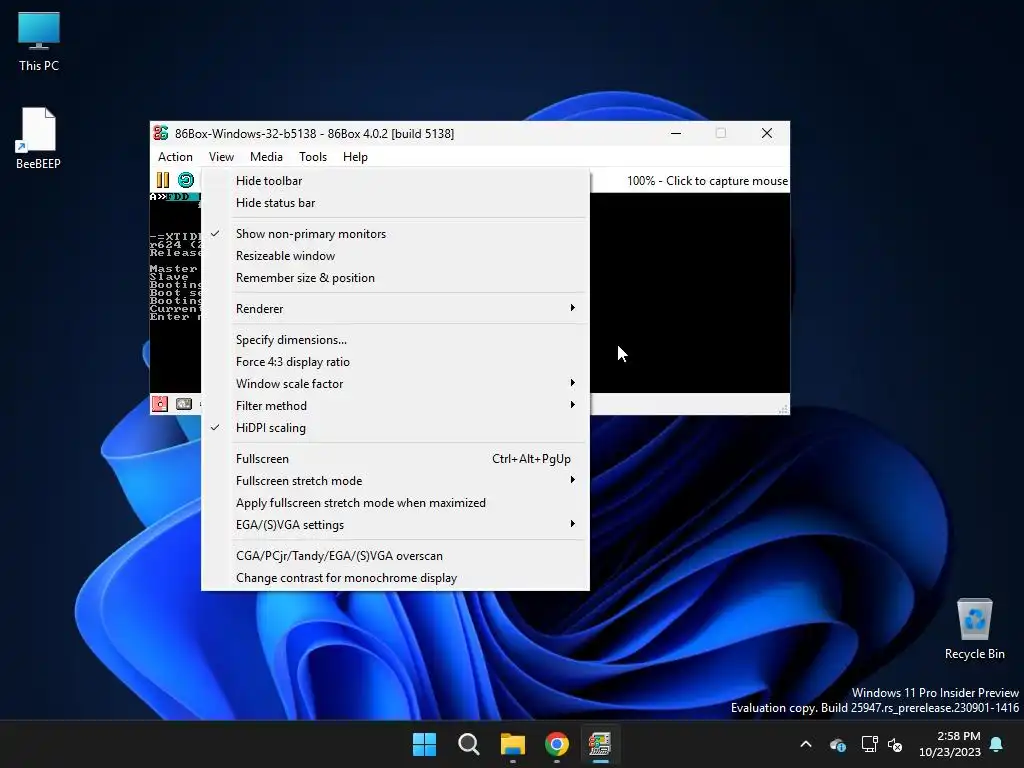The width and height of the screenshot is (1024, 768).
Task: Launch Google Chrome from the taskbar
Action: pos(556,744)
